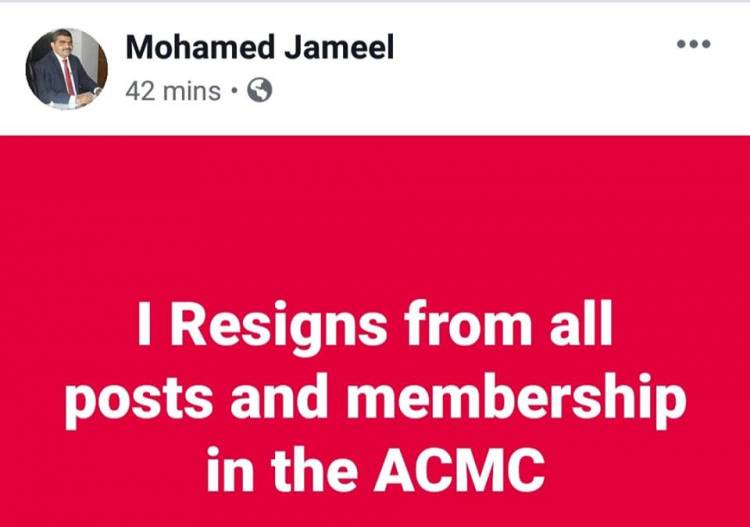Screen dimensions: 750x527
Task: Open Mohamed Jameel's profile picture
Action: tap(66, 69)
